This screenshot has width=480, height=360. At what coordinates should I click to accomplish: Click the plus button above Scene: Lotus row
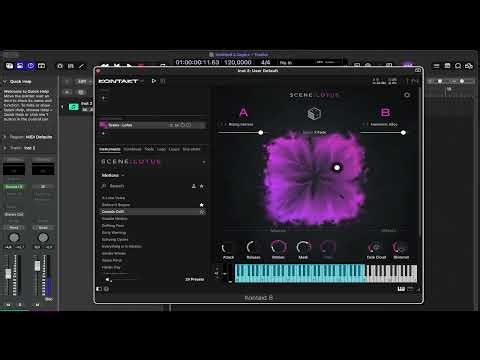pos(103,98)
